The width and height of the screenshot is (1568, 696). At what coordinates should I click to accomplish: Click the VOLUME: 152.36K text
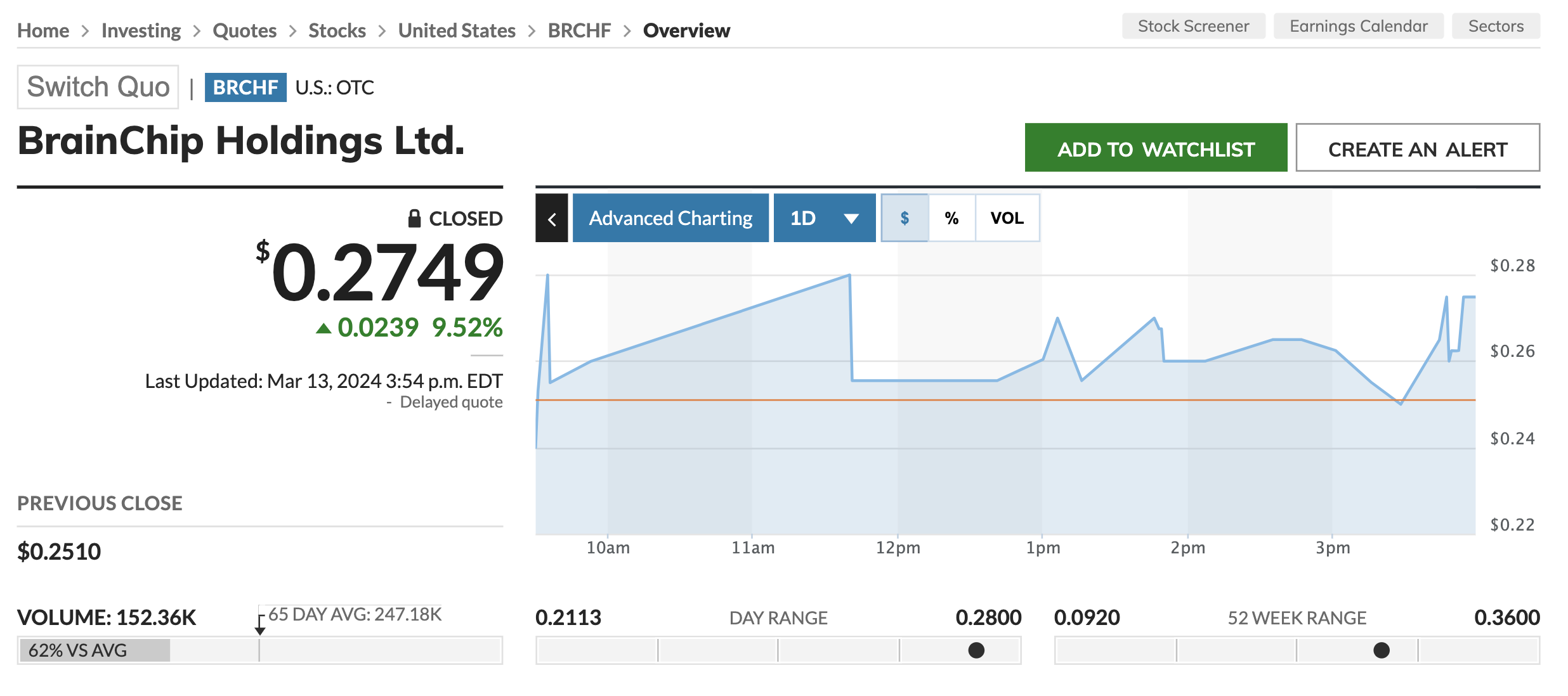(x=107, y=617)
